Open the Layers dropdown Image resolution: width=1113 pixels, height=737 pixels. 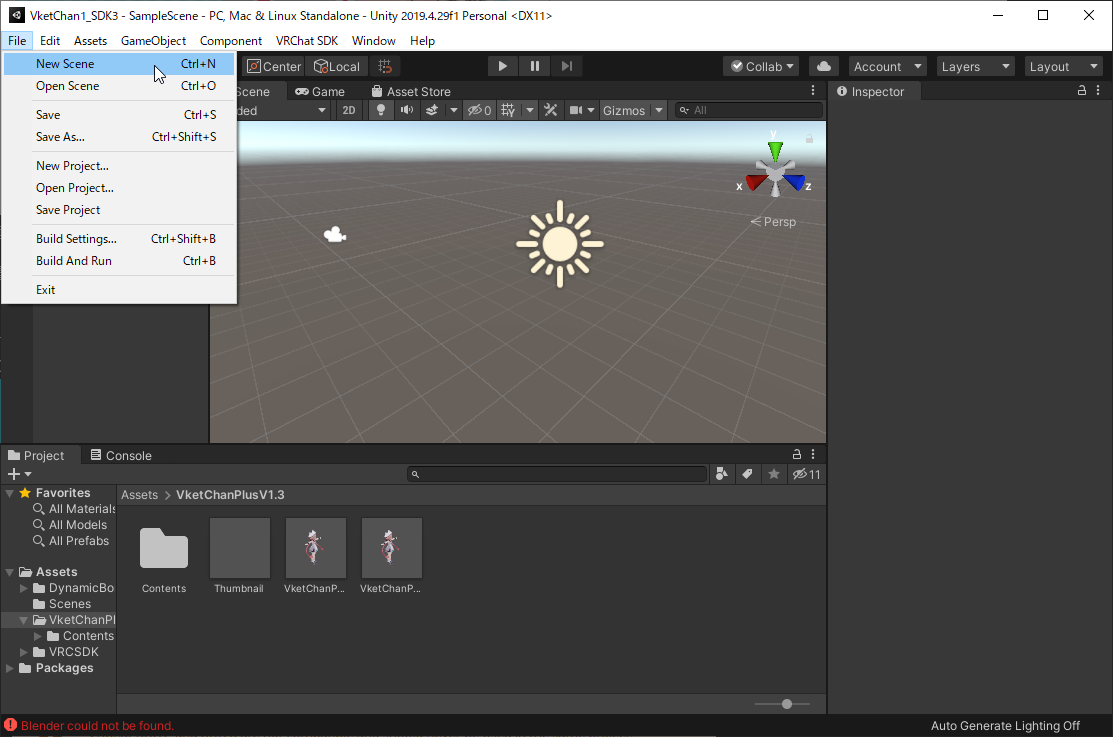[975, 66]
